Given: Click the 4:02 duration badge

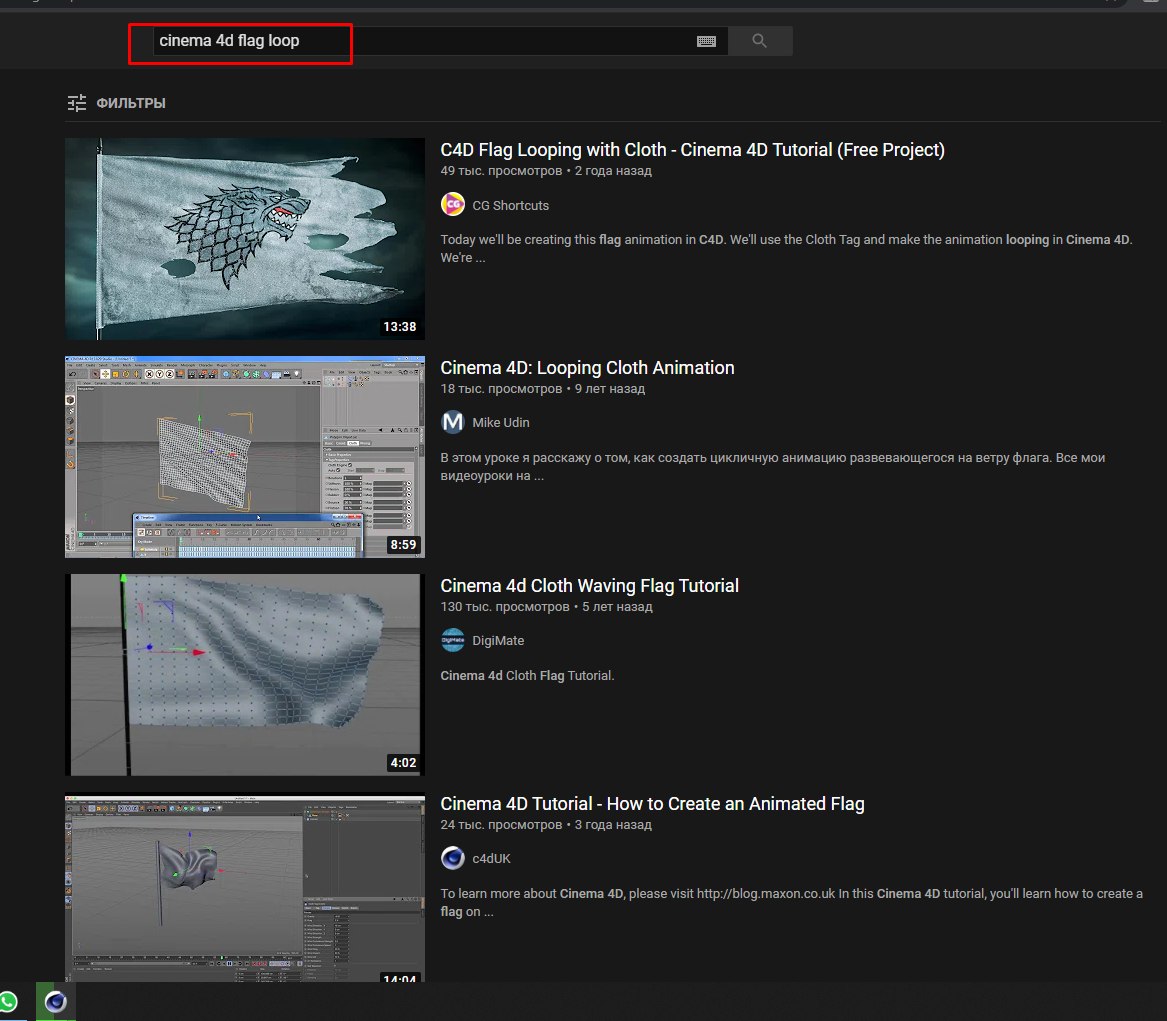Looking at the screenshot, I should pos(403,763).
